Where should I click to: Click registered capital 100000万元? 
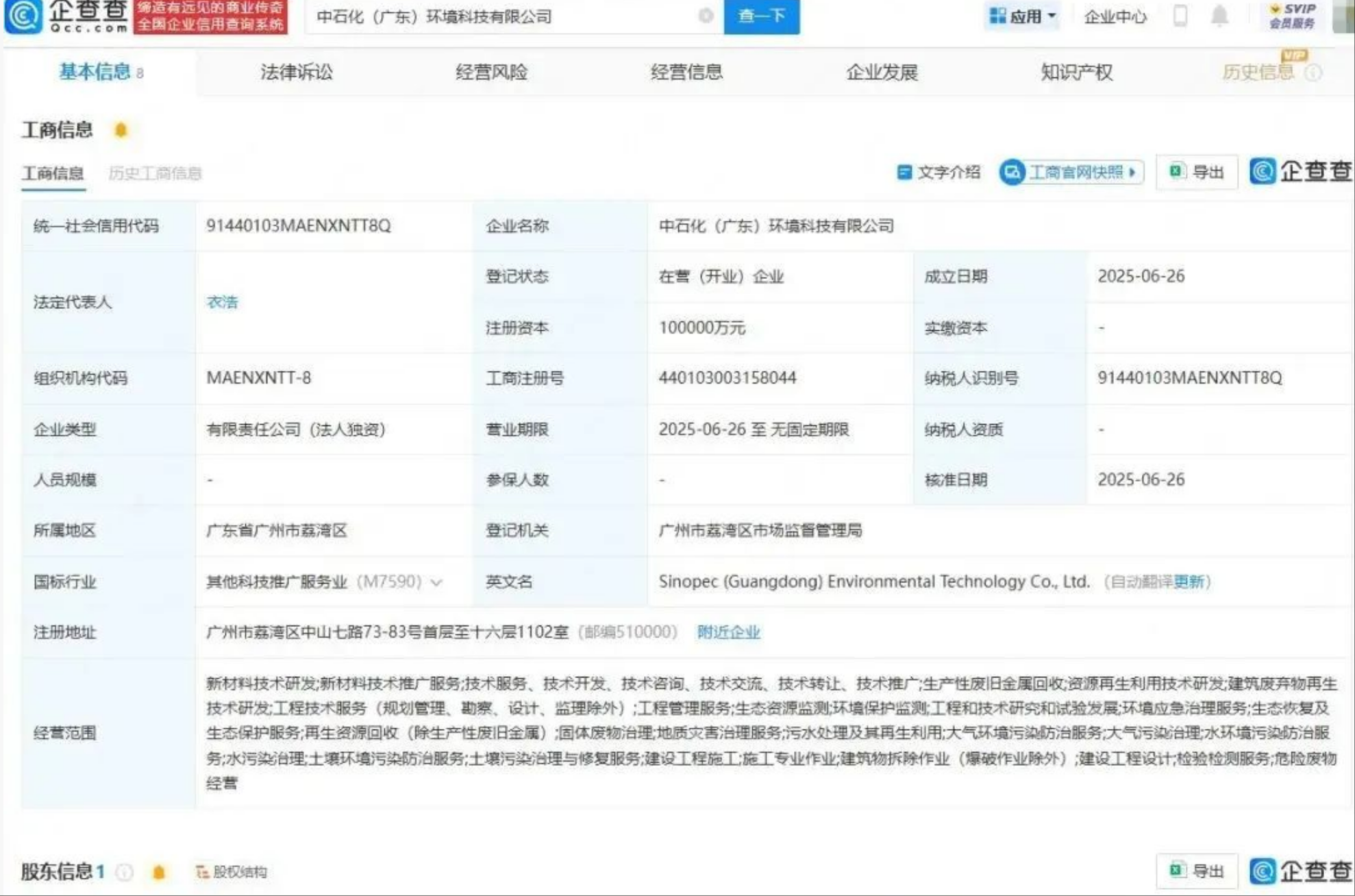[x=701, y=327]
